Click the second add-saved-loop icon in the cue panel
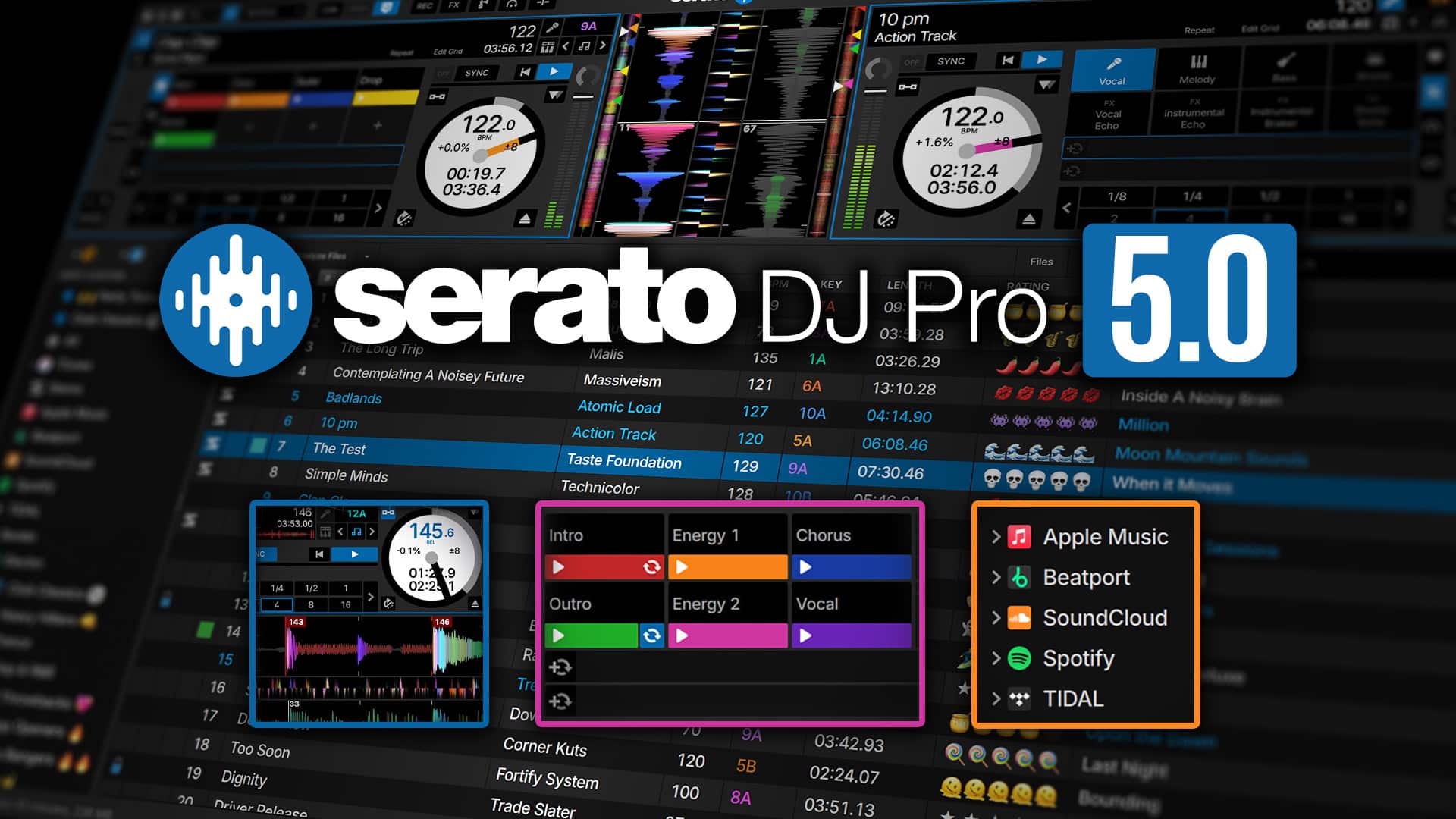1456x819 pixels. click(x=560, y=701)
